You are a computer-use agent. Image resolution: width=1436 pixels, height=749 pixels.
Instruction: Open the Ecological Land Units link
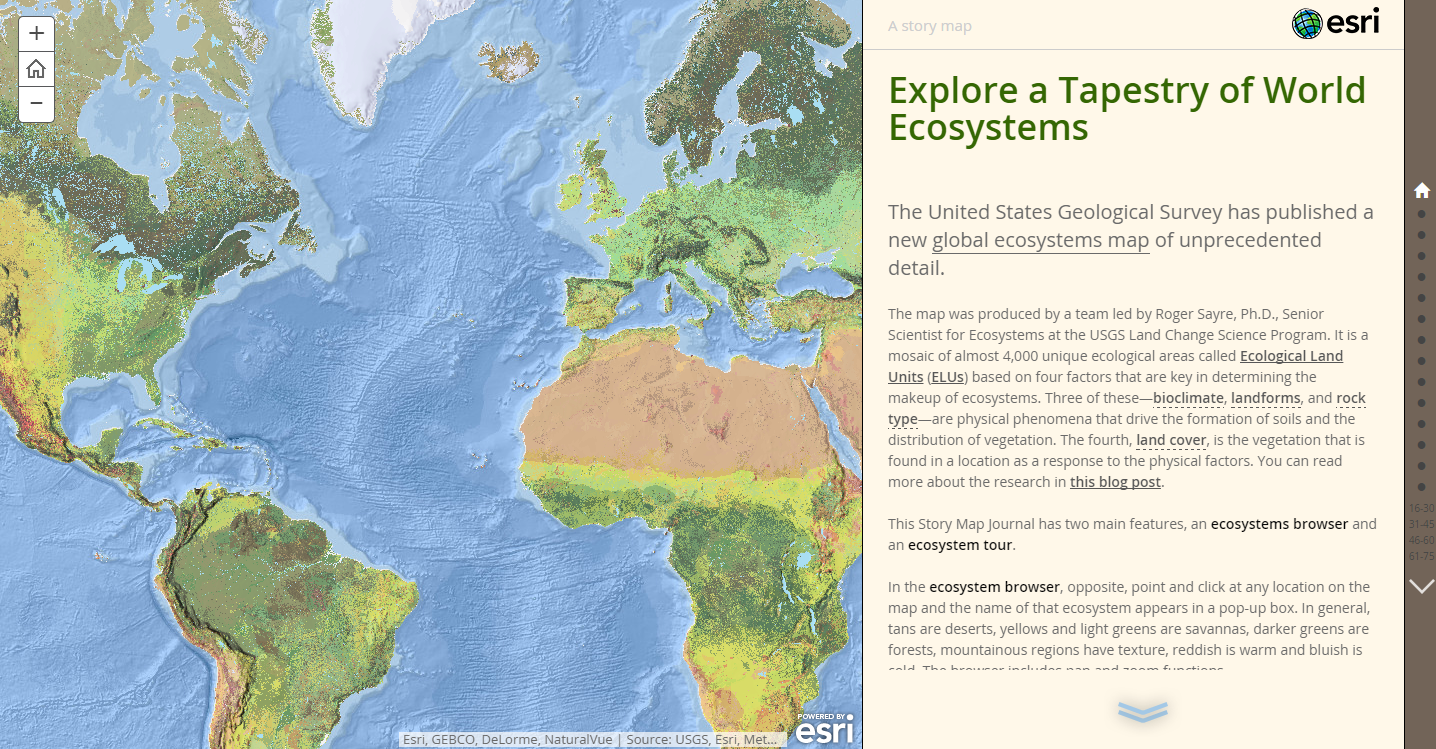click(1290, 356)
